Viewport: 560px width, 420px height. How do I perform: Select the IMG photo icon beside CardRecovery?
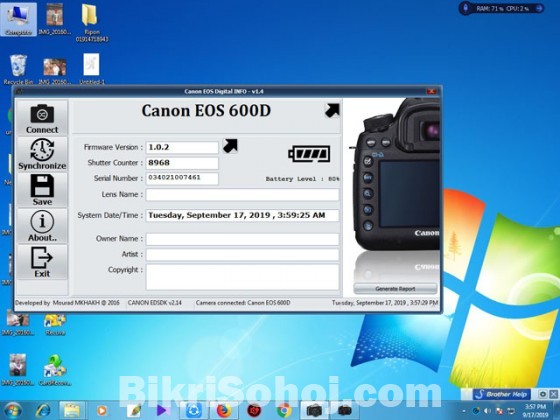(x=18, y=370)
